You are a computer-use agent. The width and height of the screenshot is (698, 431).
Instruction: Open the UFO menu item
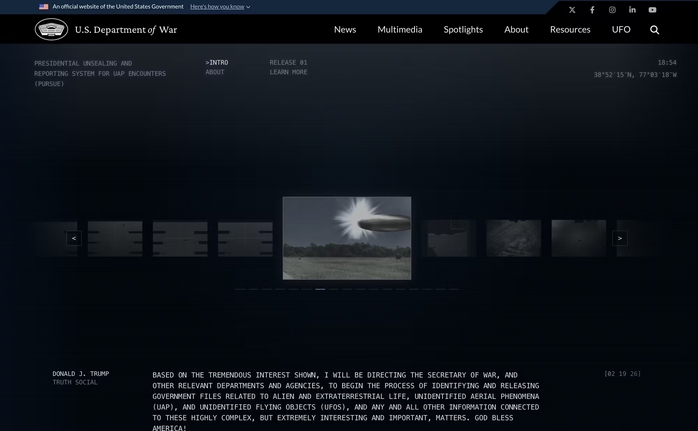coord(621,29)
